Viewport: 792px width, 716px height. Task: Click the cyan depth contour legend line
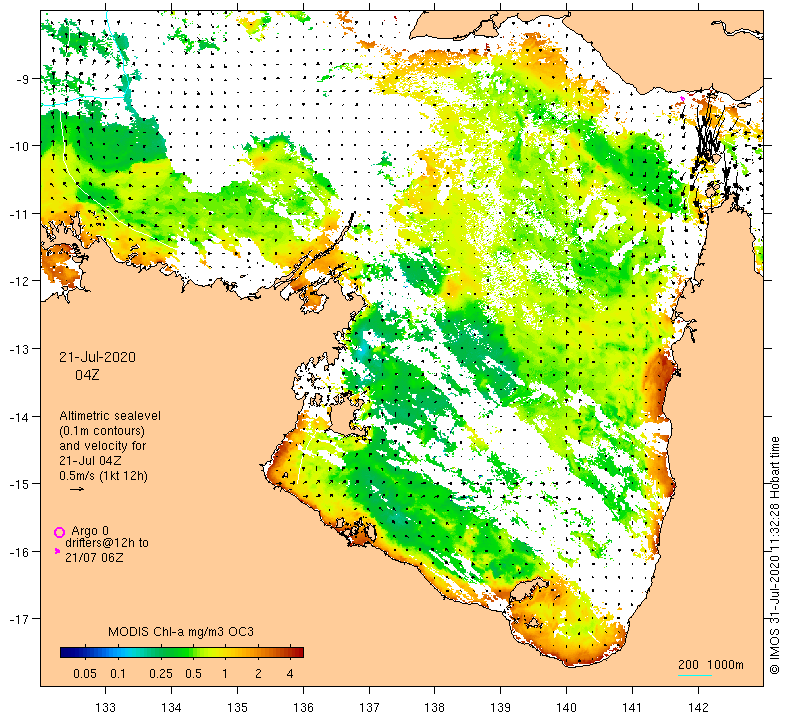click(x=695, y=675)
